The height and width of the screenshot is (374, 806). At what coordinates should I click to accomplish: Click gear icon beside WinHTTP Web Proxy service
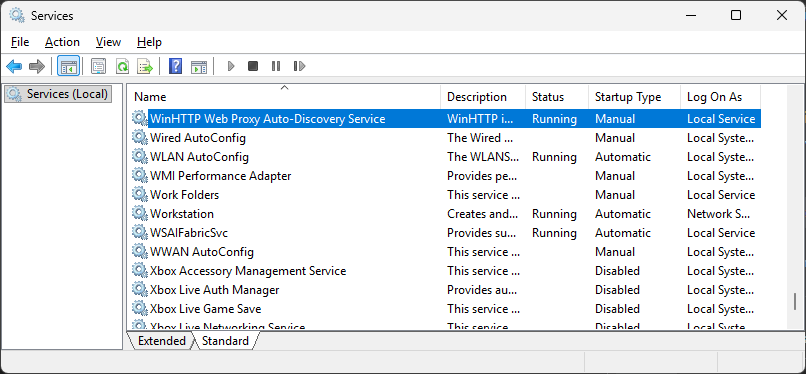click(x=139, y=118)
